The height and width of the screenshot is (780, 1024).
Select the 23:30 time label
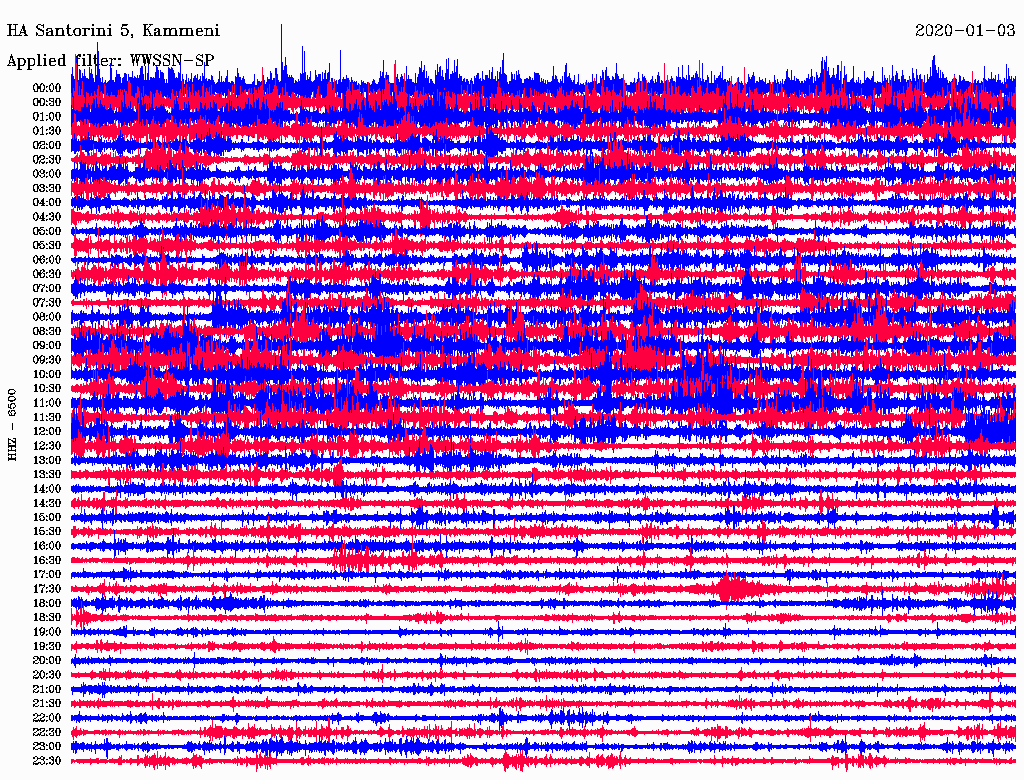pos(47,761)
